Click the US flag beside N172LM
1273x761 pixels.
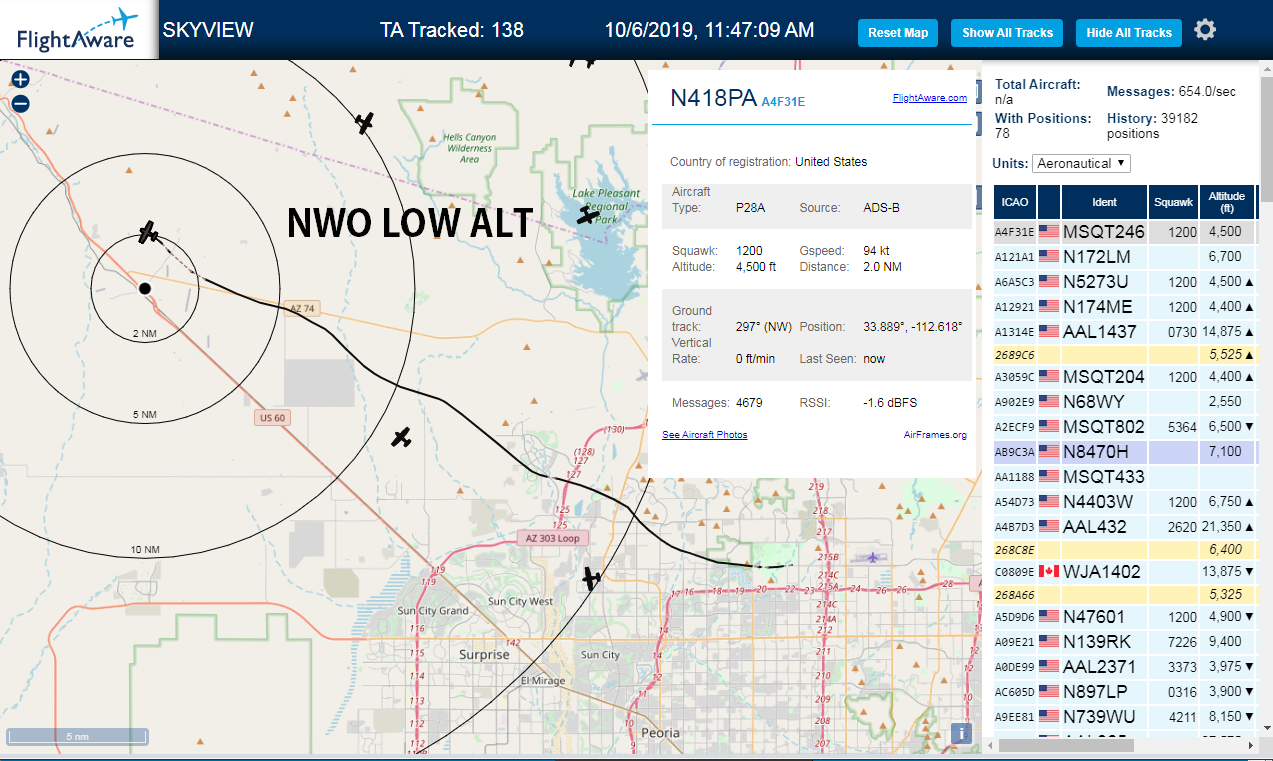coord(1048,257)
